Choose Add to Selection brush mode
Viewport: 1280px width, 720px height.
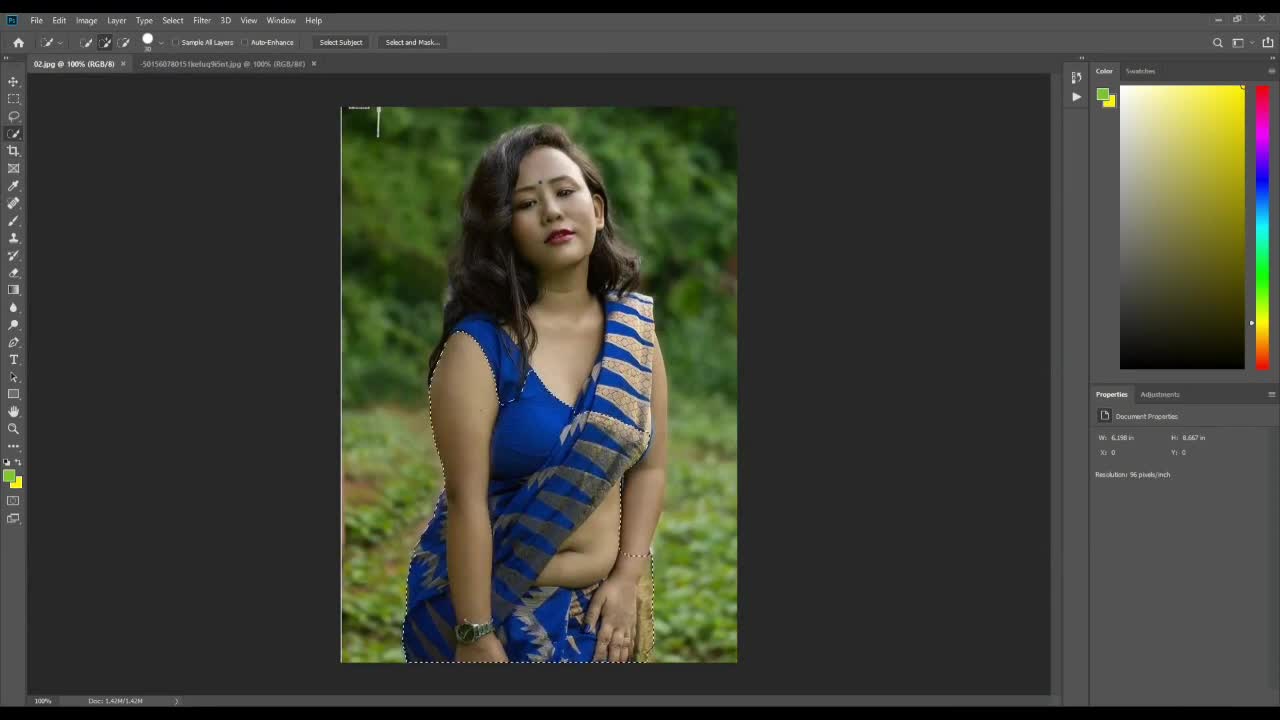coord(105,42)
